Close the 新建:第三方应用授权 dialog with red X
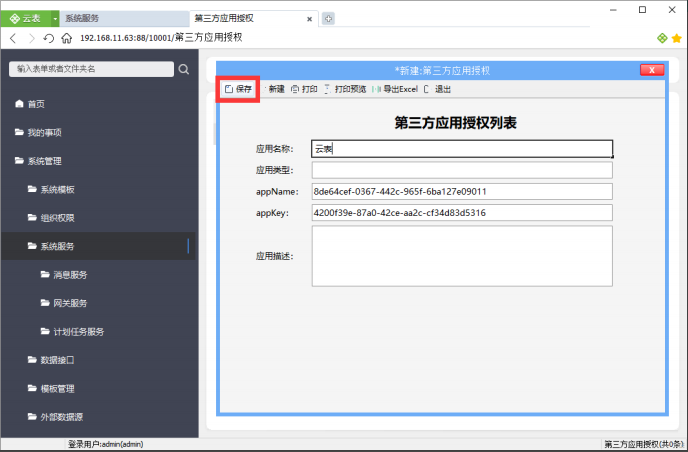 pyautogui.click(x=652, y=70)
